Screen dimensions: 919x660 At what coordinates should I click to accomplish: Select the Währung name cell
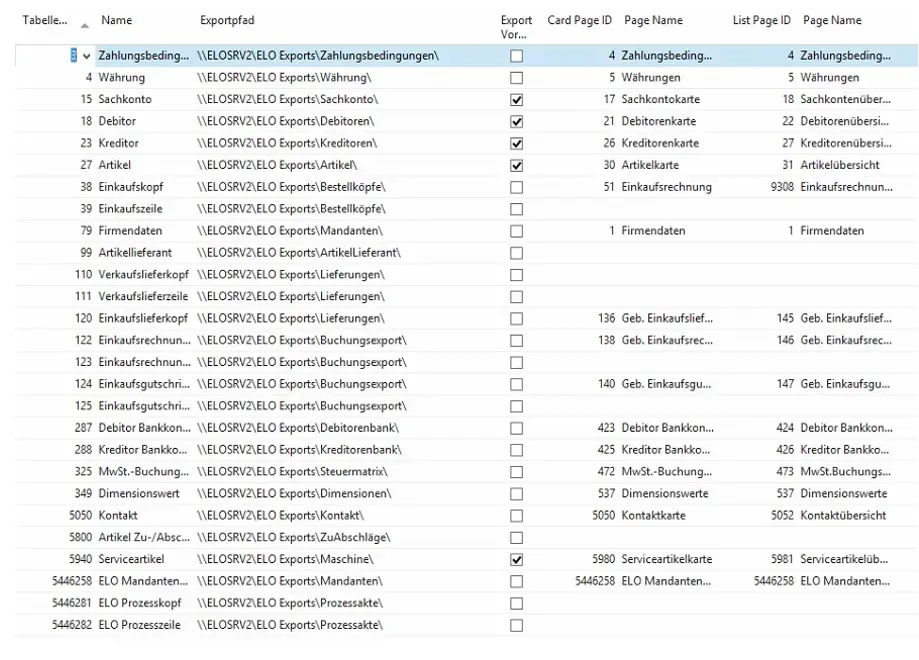[121, 77]
